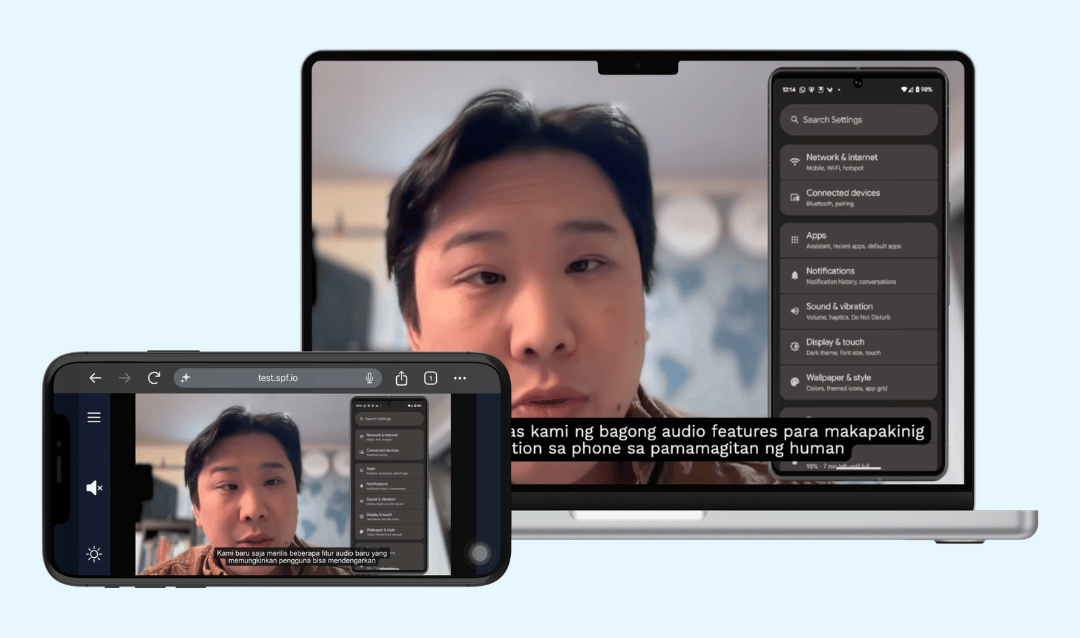Tap the sparkle icon in address bar
The width and height of the screenshot is (1080, 638).
pos(185,378)
